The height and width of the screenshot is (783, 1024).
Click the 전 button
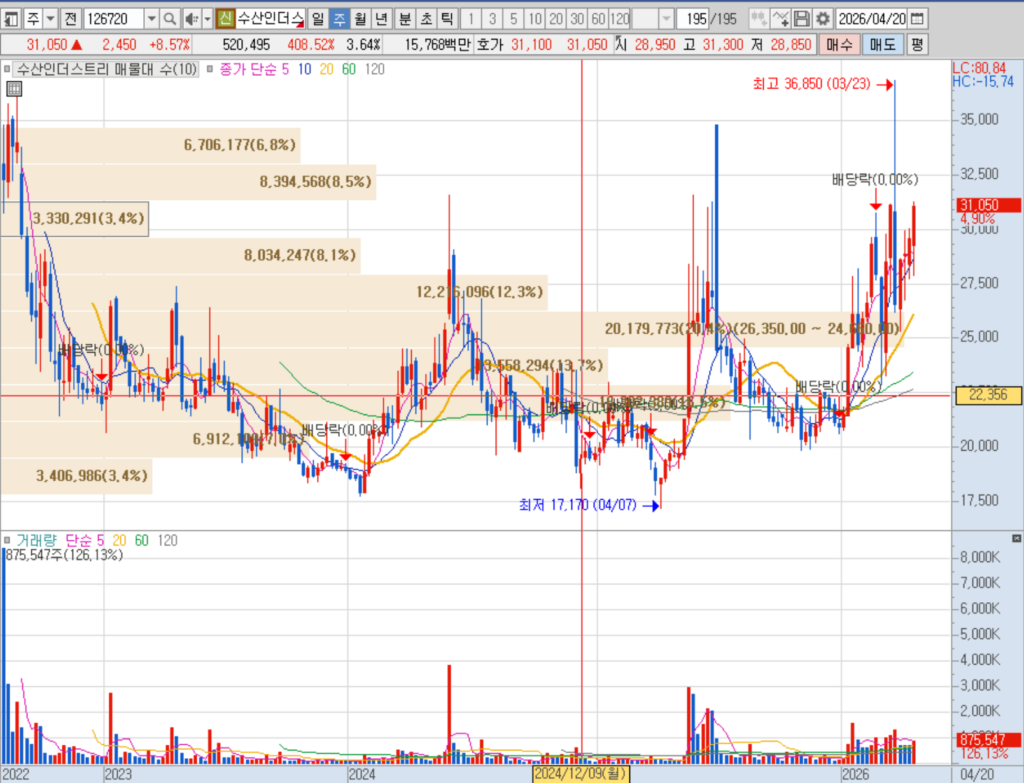[x=71, y=18]
